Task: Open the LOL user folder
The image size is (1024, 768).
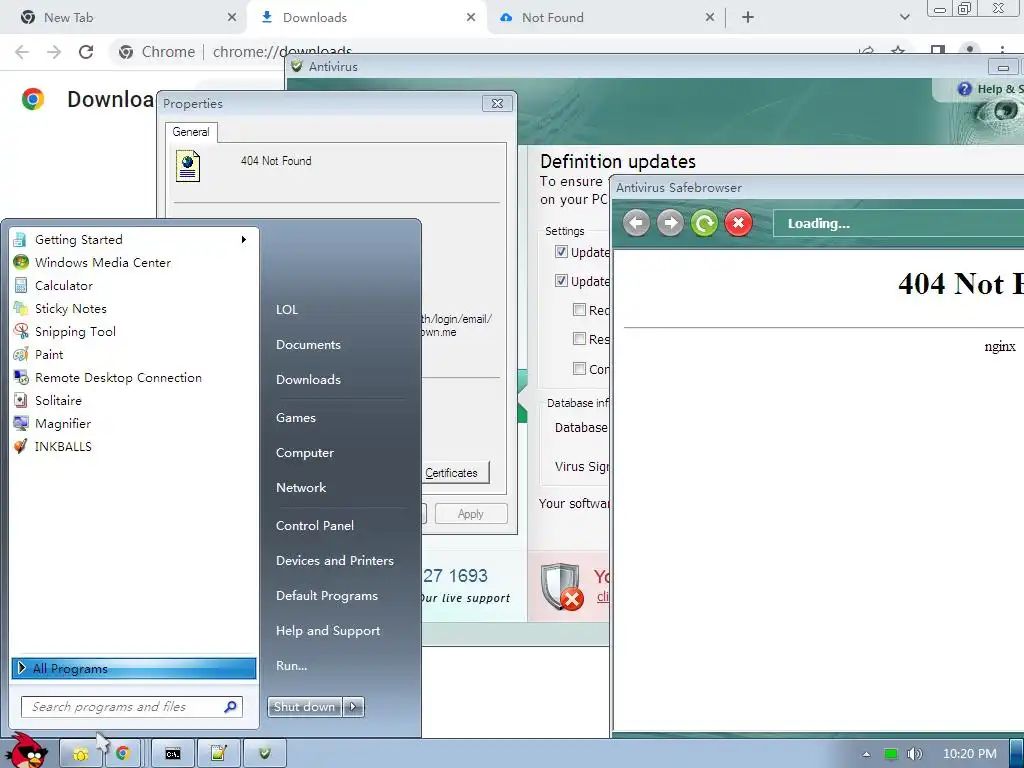Action: [x=287, y=310]
